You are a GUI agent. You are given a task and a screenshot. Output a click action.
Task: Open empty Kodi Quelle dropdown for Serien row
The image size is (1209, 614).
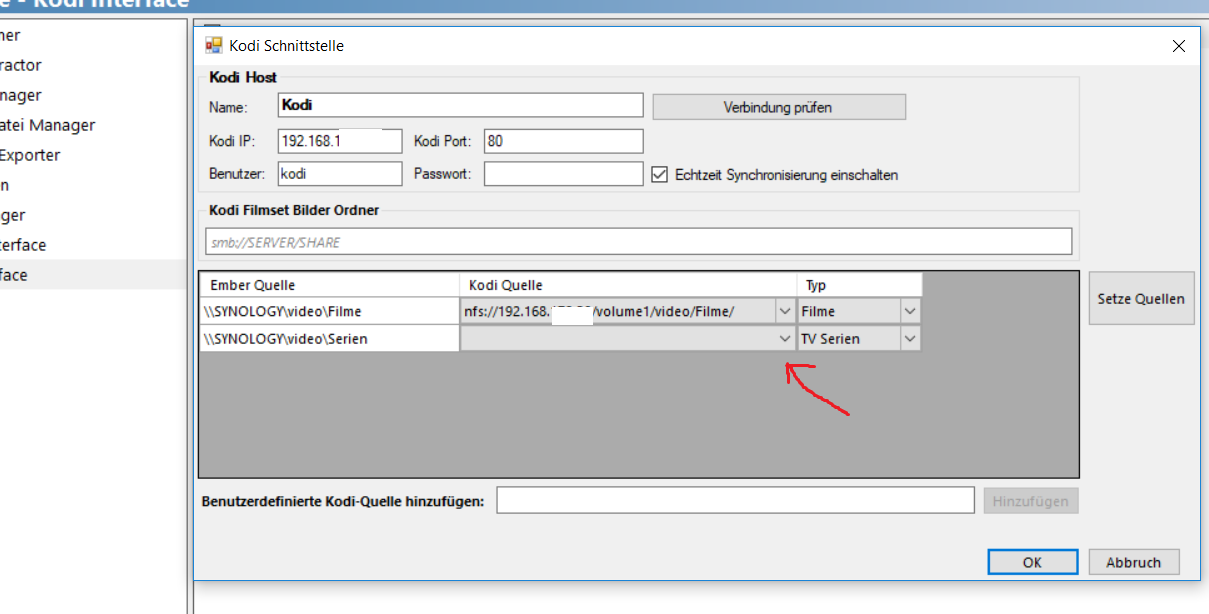coord(785,338)
